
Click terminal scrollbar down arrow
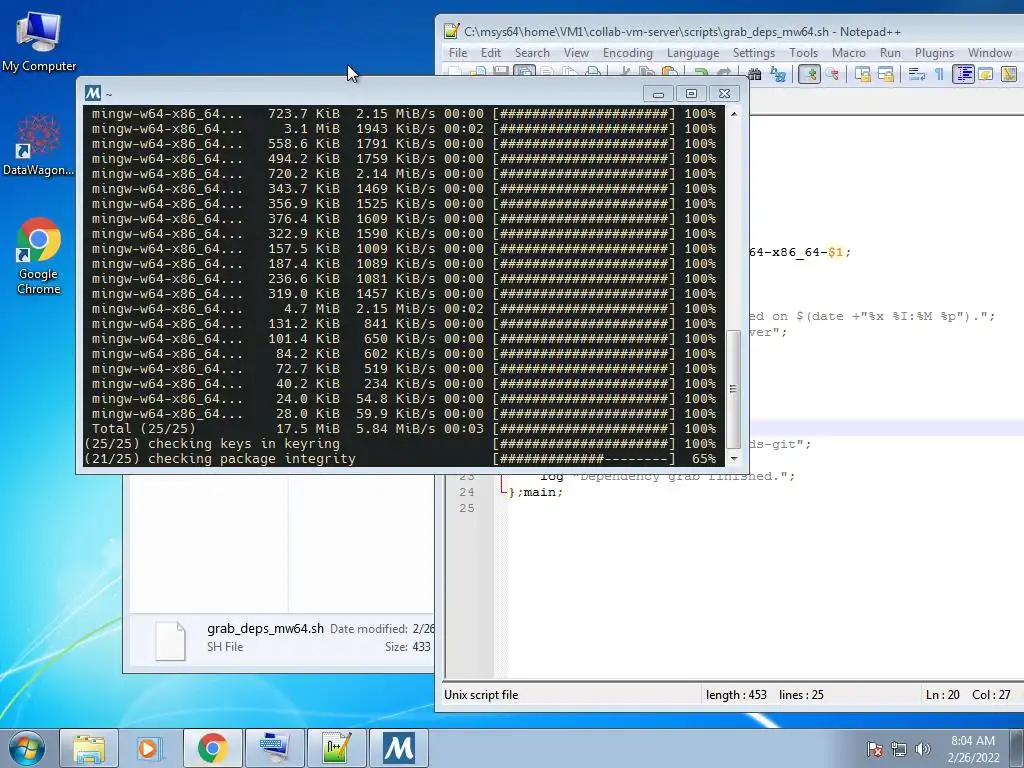tap(734, 458)
